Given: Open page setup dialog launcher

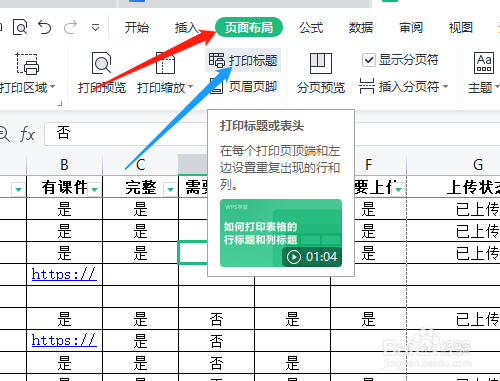Looking at the screenshot, I should point(60,104).
